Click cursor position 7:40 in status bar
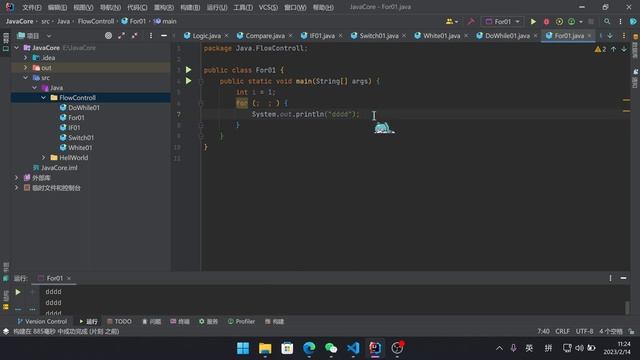The height and width of the screenshot is (360, 640). pyautogui.click(x=543, y=331)
